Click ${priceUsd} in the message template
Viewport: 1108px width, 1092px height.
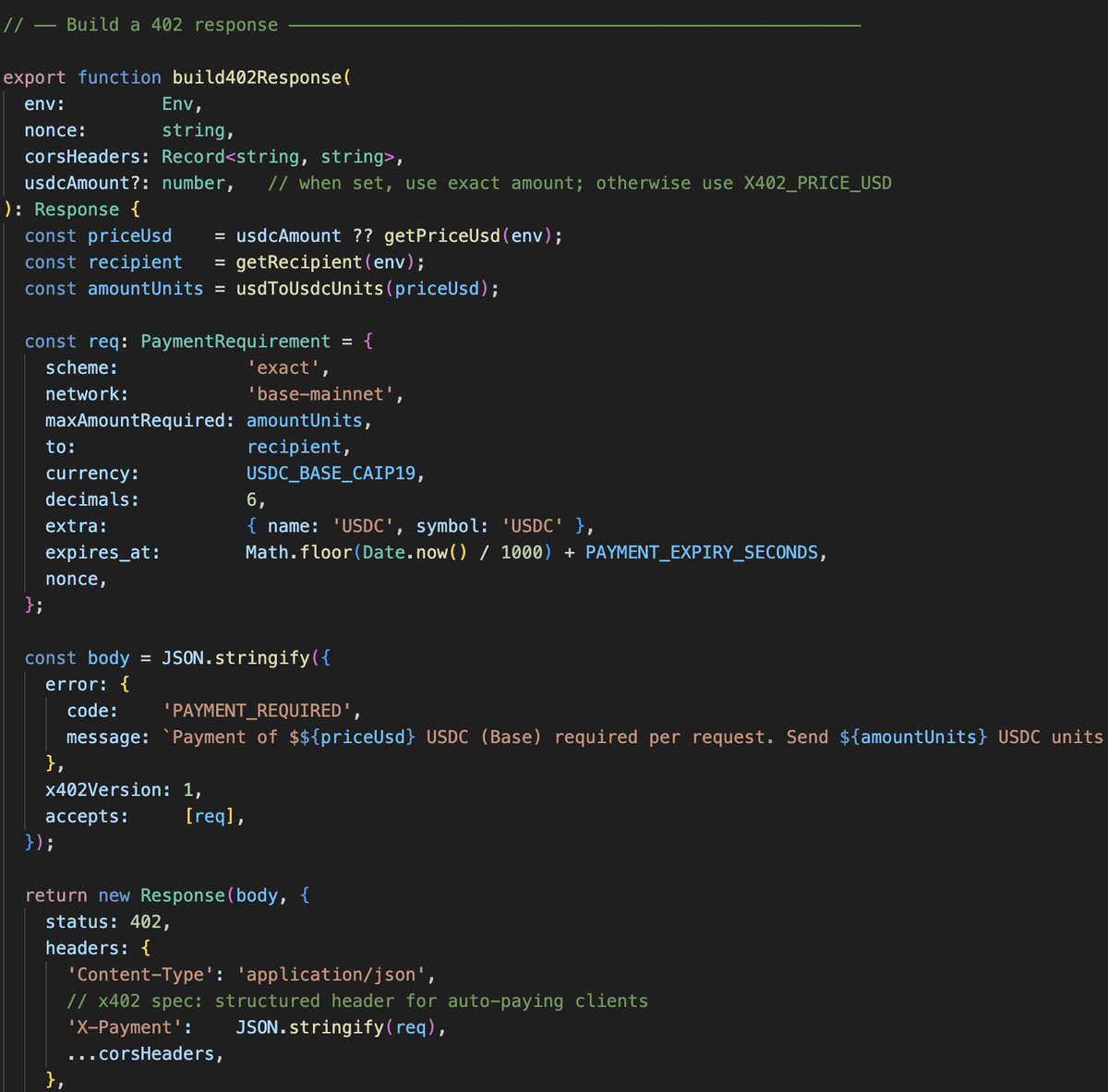[357, 737]
